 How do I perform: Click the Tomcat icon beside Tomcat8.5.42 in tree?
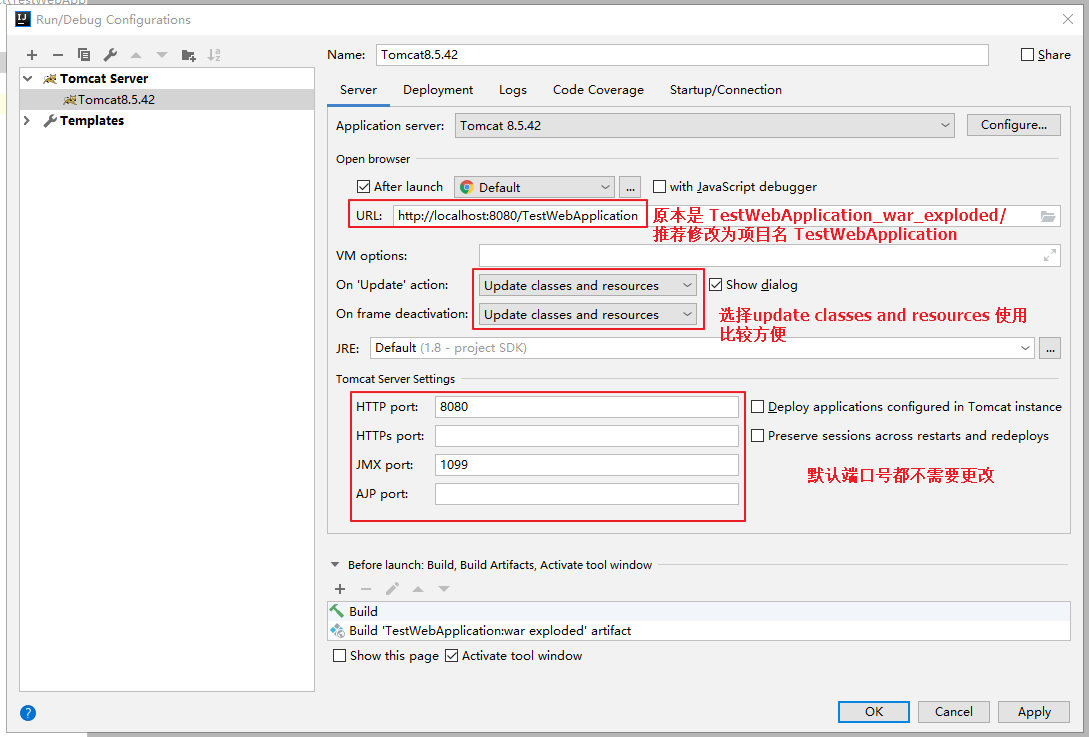[69, 100]
